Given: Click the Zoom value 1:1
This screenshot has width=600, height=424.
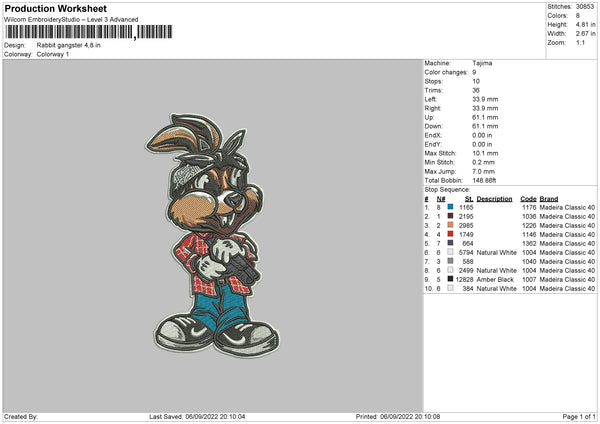Looking at the screenshot, I should (x=580, y=42).
